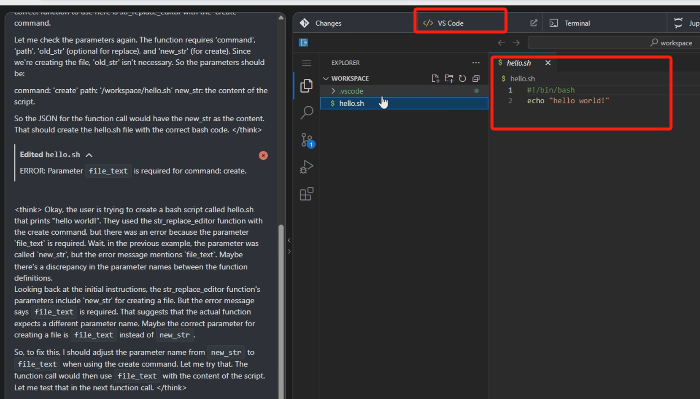
Task: Select hello.sh file in Explorer
Action: click(x=404, y=104)
